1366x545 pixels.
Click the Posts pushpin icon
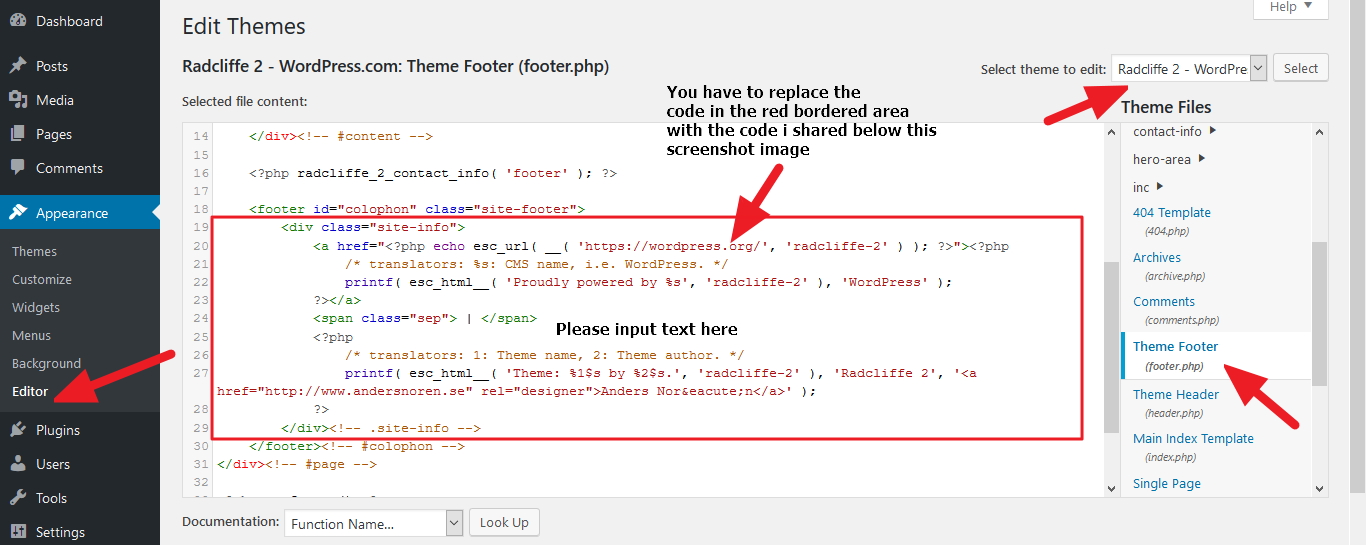coord(18,66)
